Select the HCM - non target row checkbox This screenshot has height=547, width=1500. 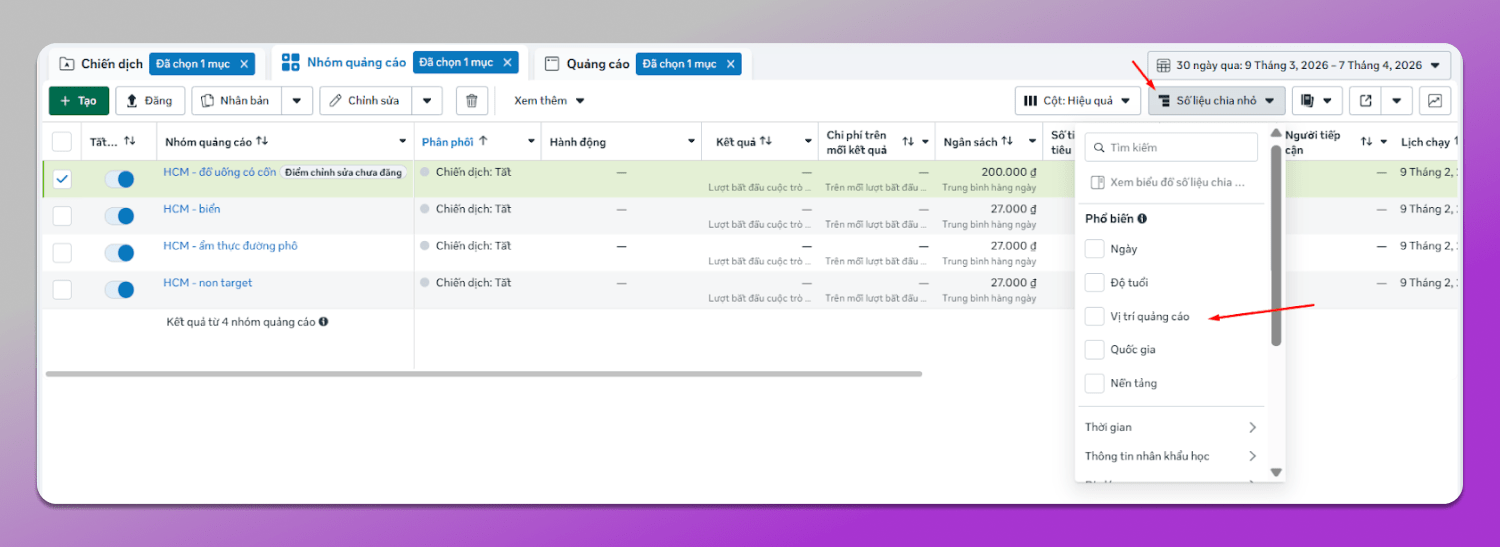[x=62, y=290]
